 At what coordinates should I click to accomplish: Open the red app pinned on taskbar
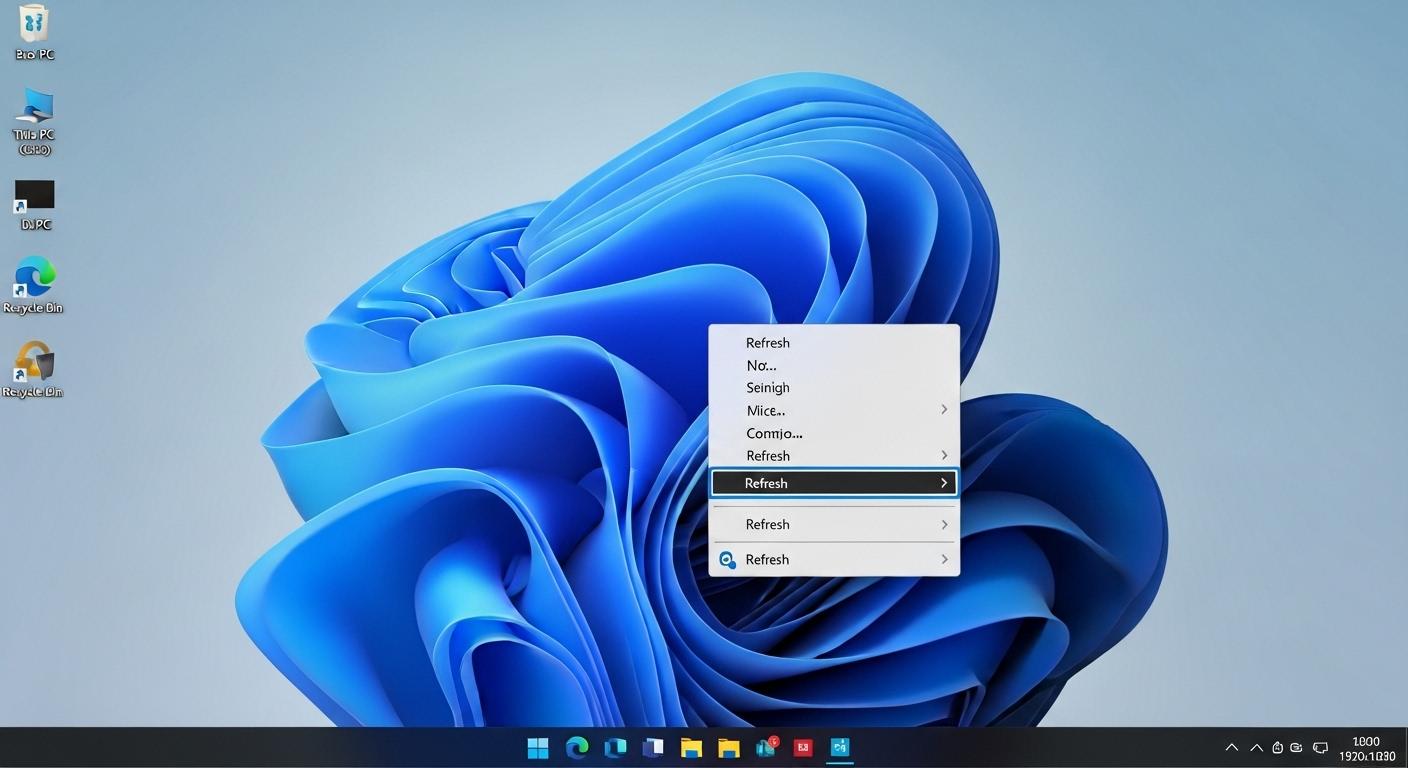(802, 747)
